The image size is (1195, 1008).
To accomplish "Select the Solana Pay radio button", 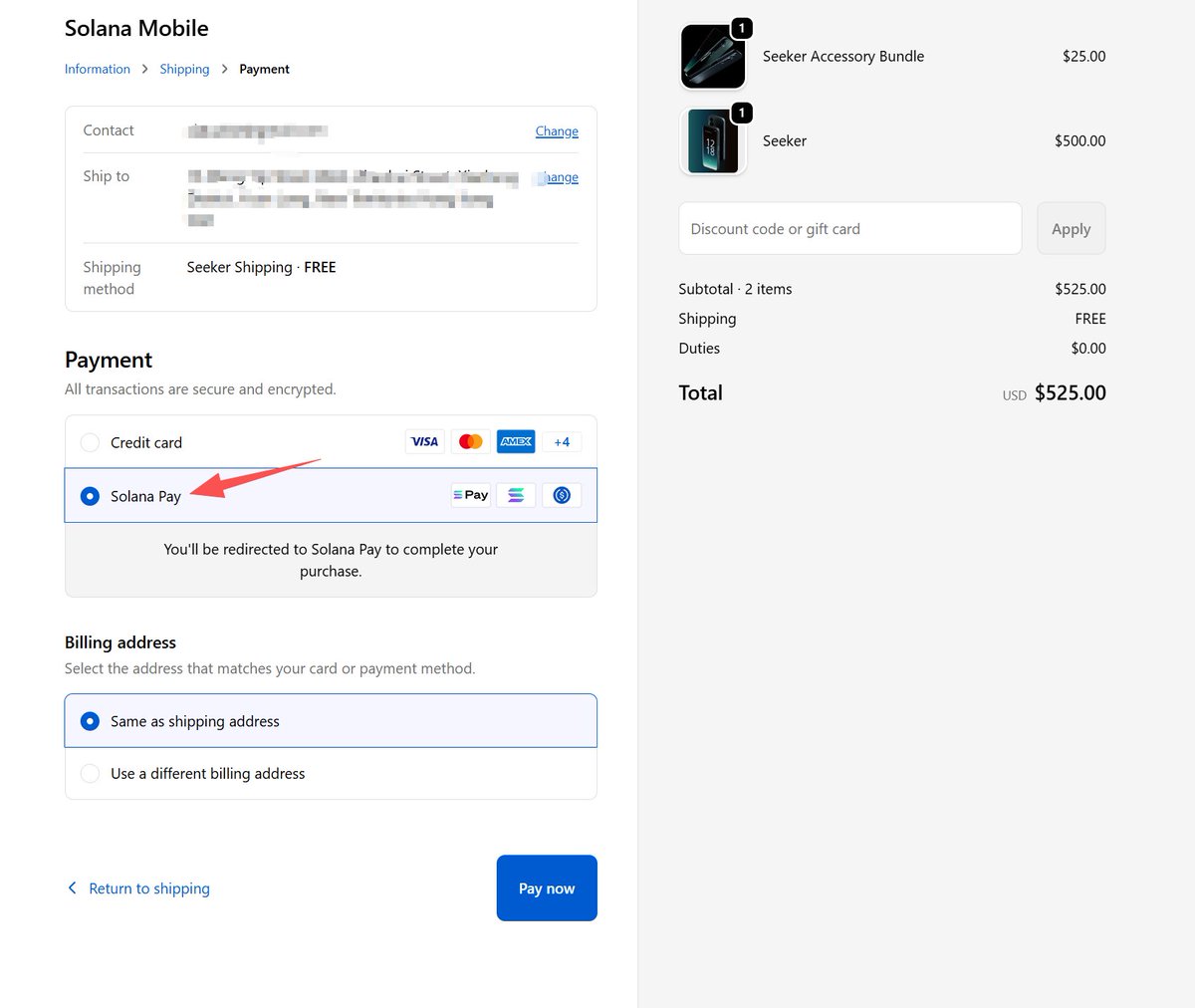I will pos(90,496).
